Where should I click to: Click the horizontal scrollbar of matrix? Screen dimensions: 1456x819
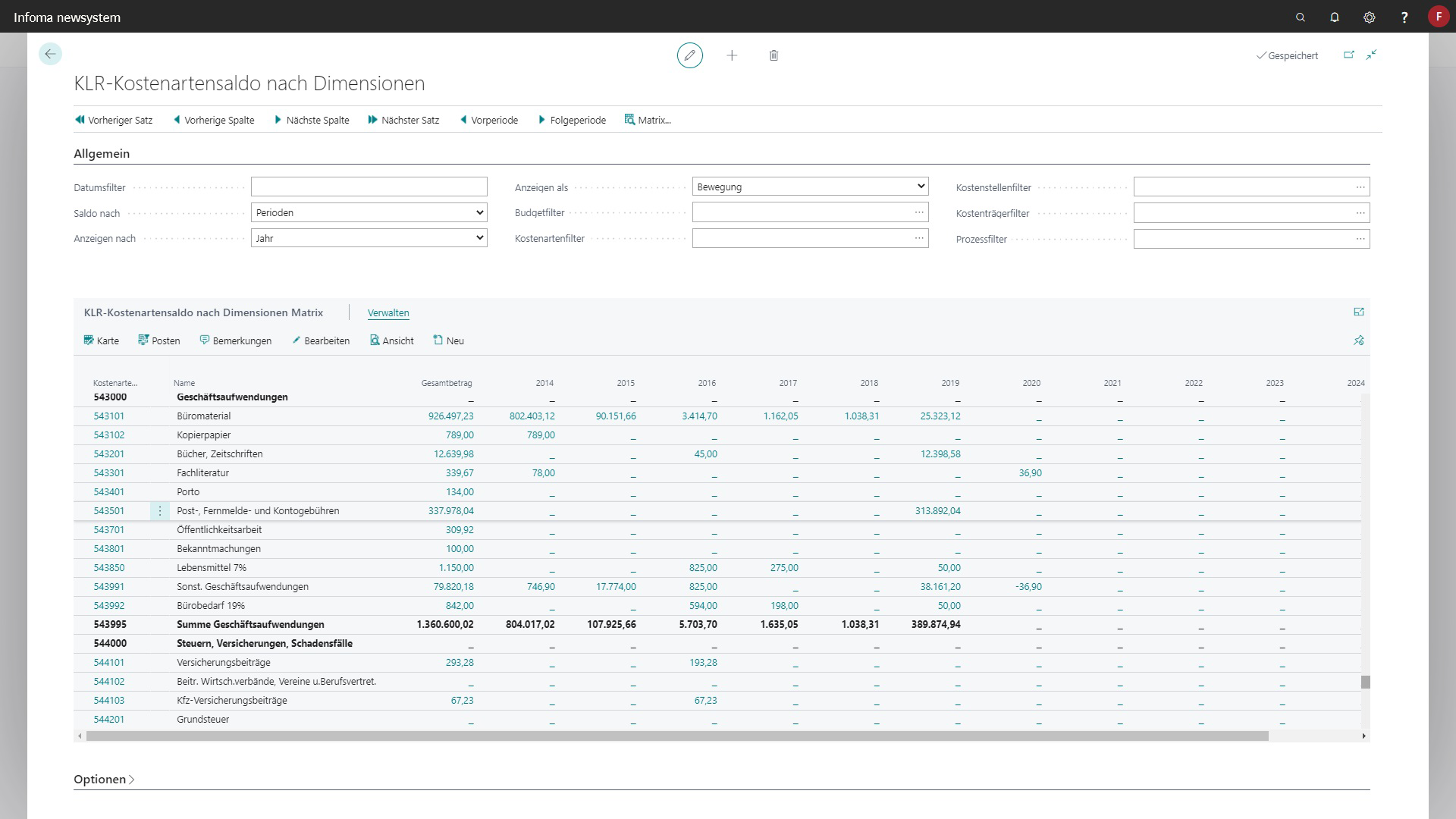(676, 736)
